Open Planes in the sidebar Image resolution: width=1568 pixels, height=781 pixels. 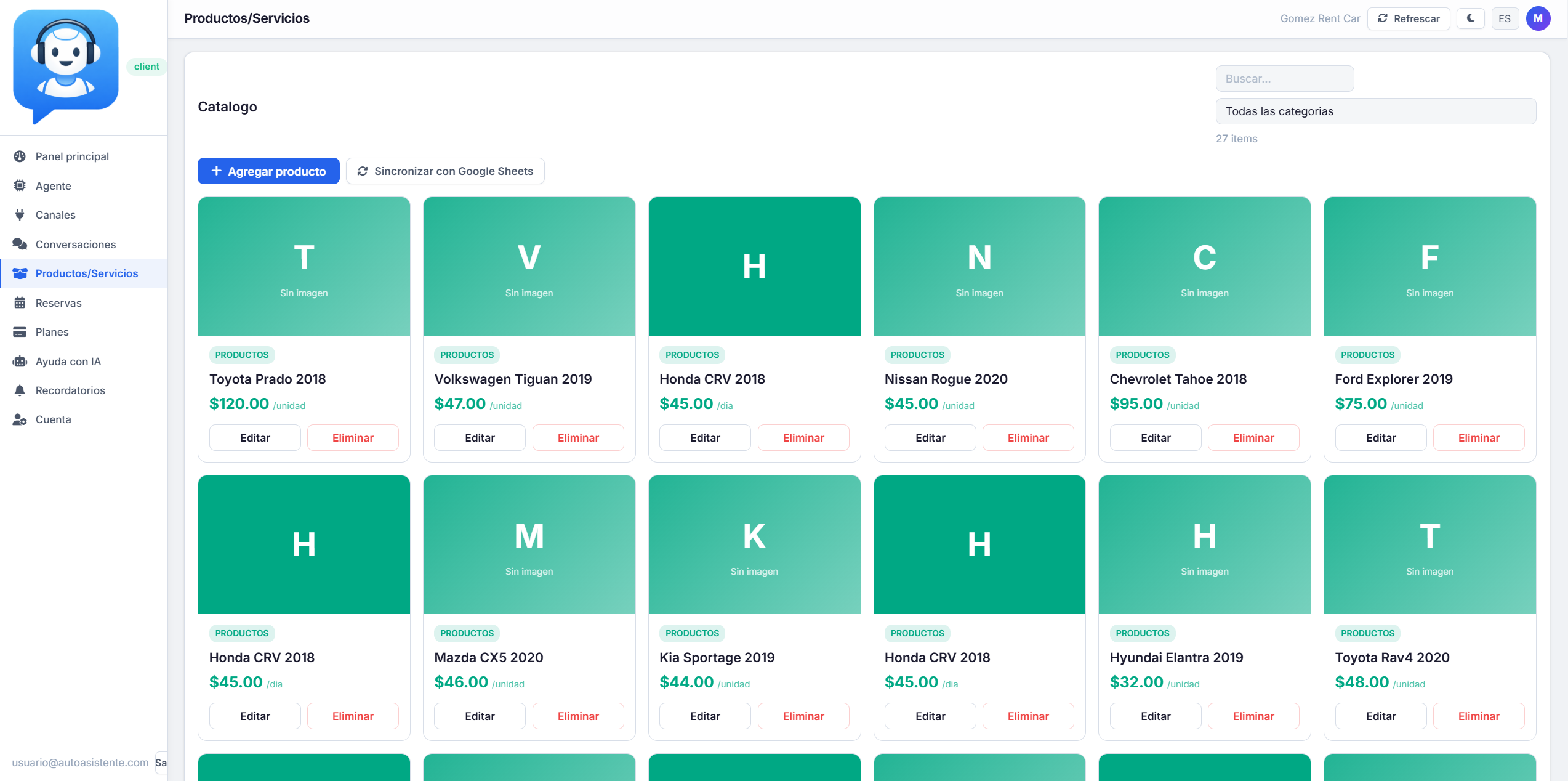(x=52, y=332)
